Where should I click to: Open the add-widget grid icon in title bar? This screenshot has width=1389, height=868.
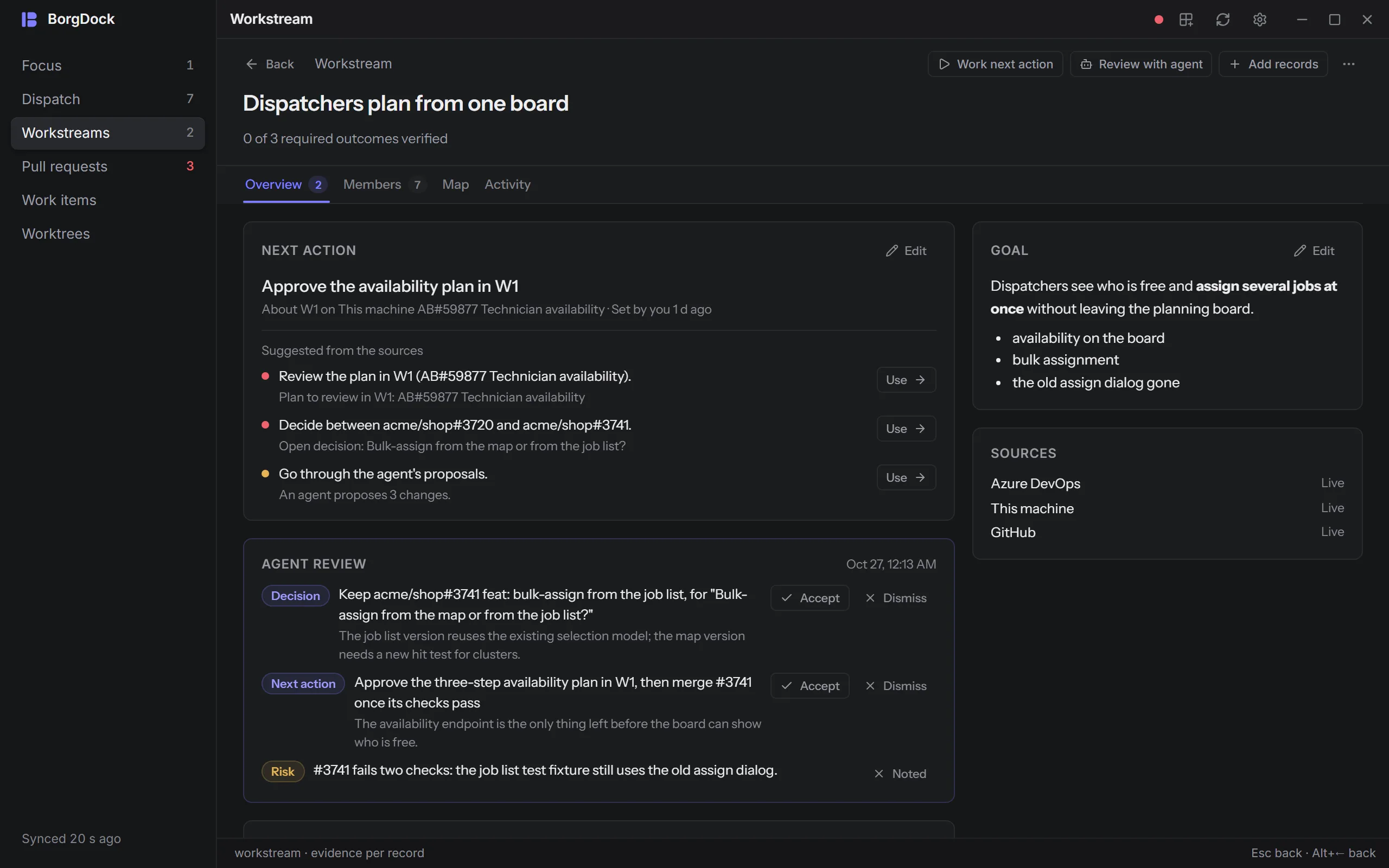(x=1187, y=20)
